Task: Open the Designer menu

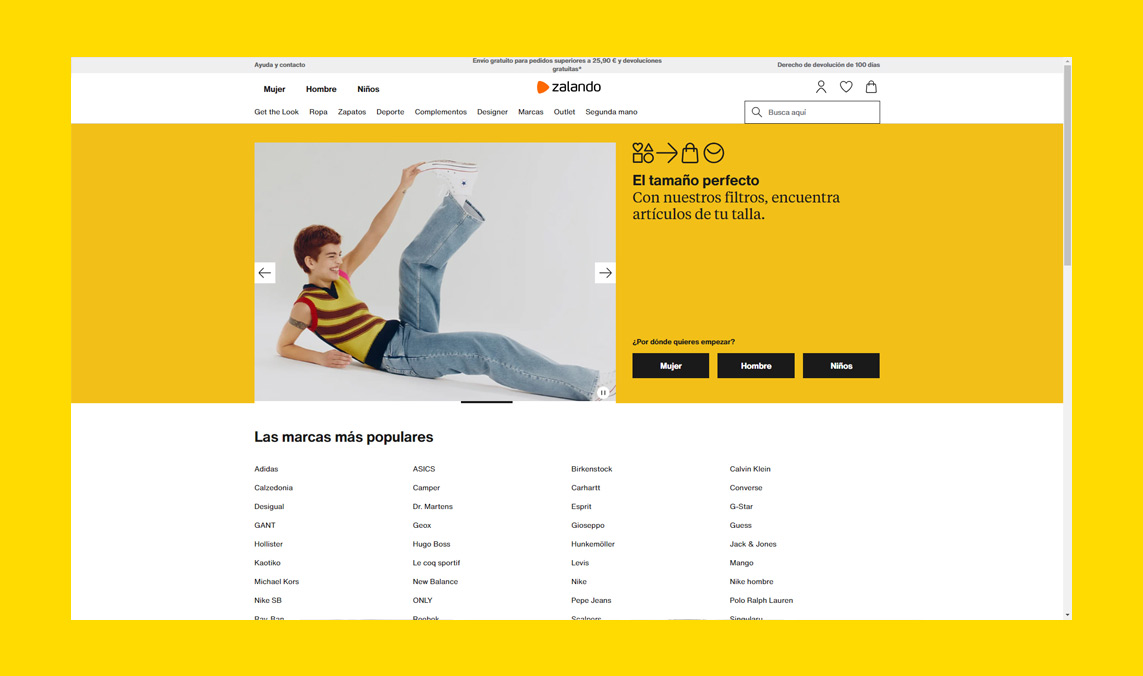Action: coord(492,112)
